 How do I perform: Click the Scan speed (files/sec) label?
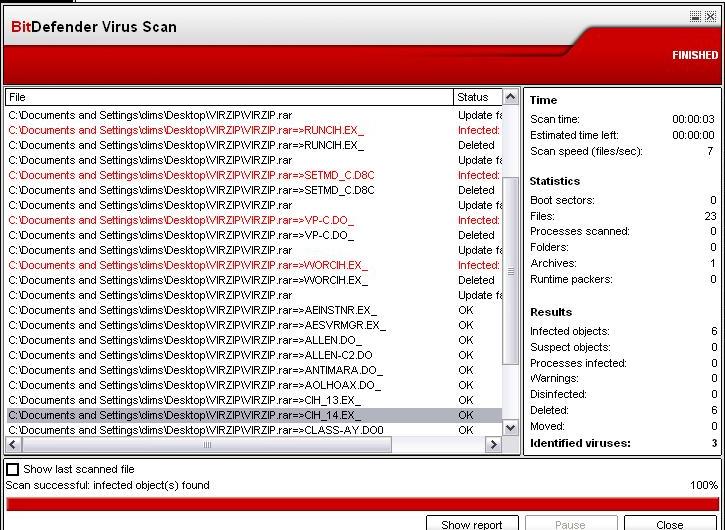[x=586, y=151]
